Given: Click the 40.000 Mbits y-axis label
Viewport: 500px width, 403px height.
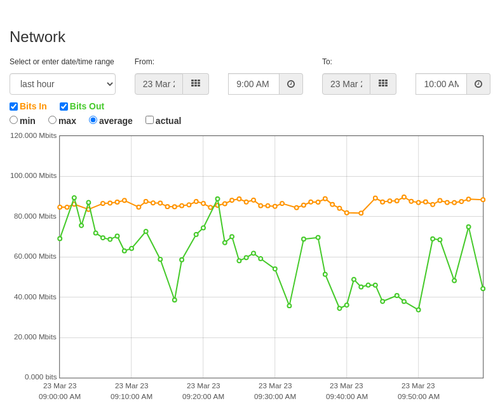Looking at the screenshot, I should click(35, 297).
